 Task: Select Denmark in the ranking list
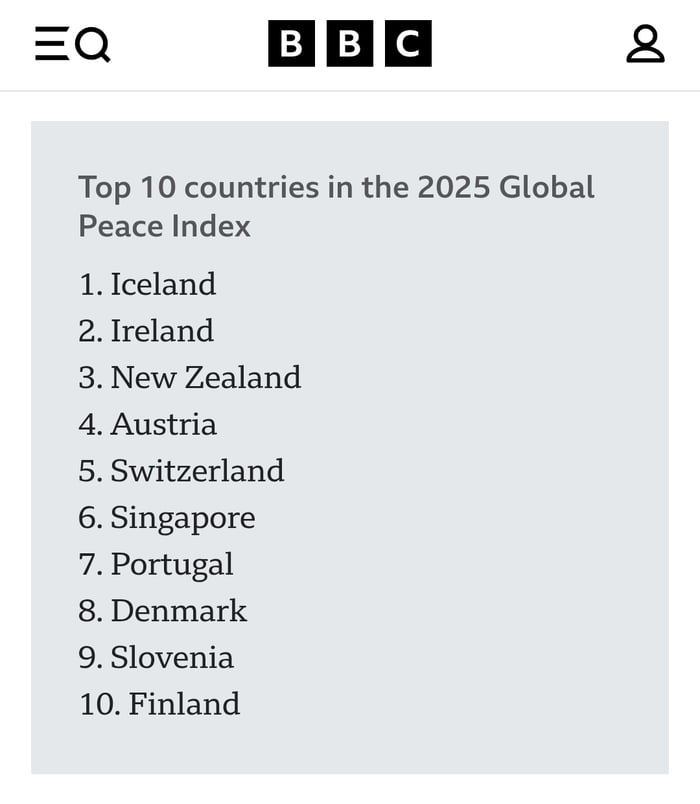[x=178, y=611]
